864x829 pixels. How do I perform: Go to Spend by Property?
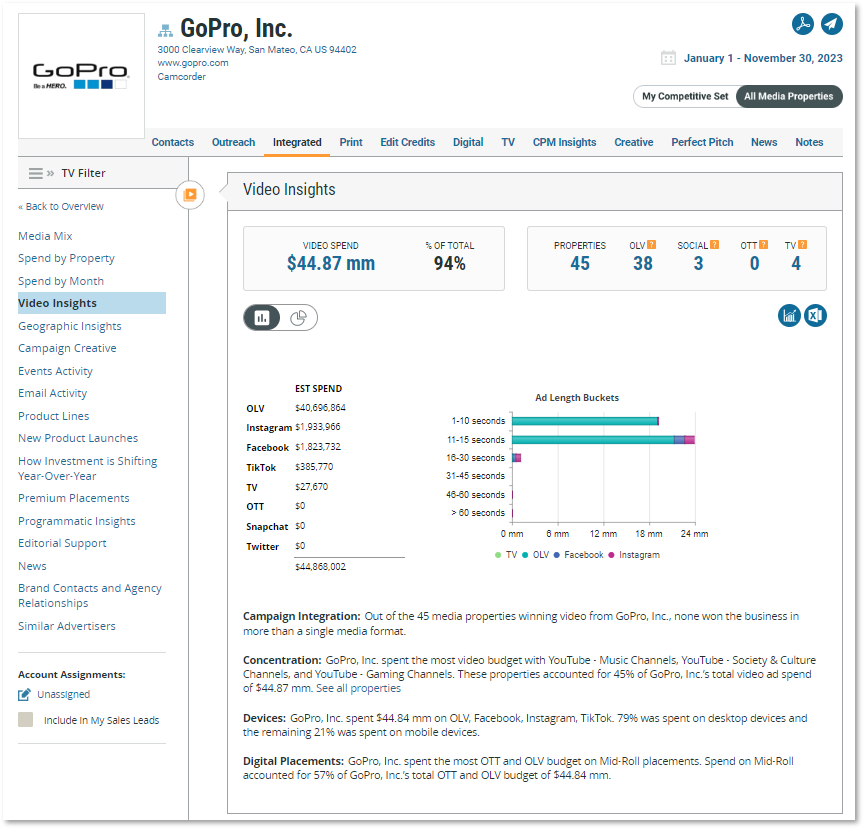[66, 259]
